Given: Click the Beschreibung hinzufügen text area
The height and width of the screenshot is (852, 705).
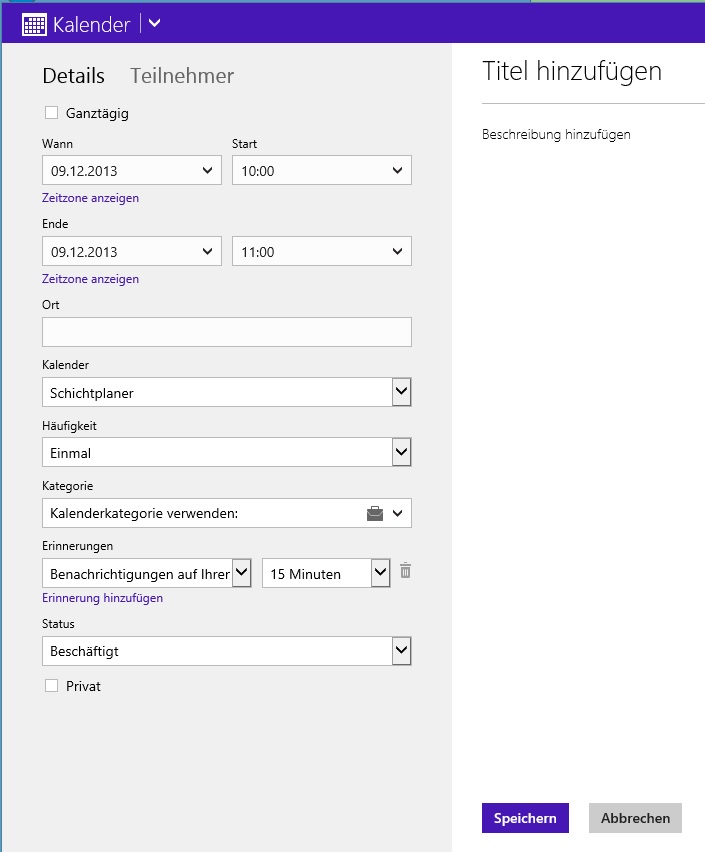Looking at the screenshot, I should 556,134.
